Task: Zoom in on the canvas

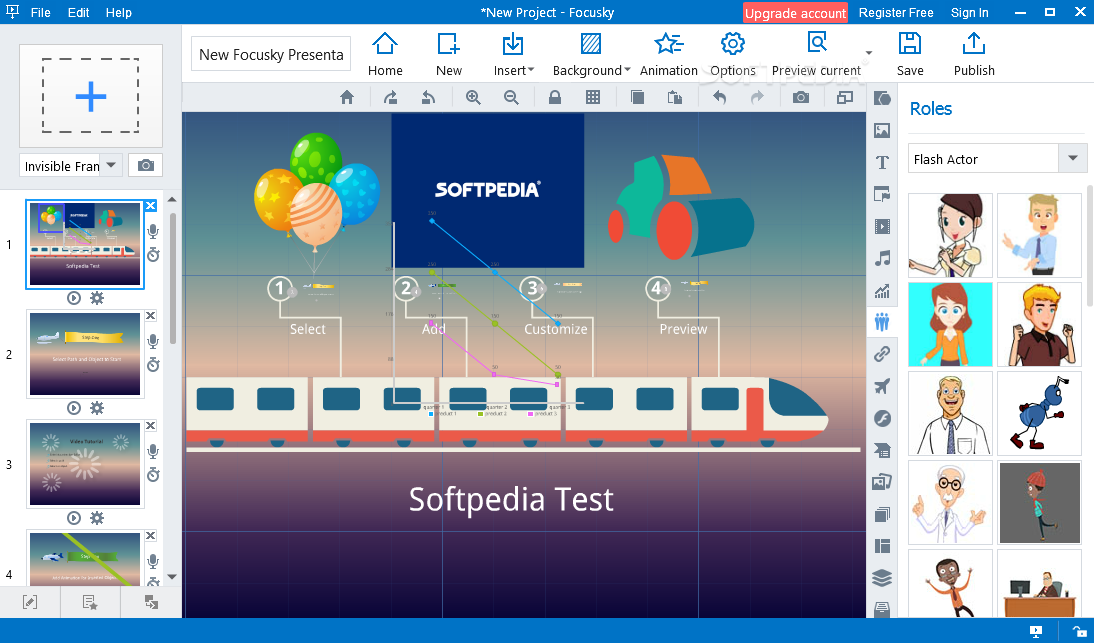Action: [473, 98]
